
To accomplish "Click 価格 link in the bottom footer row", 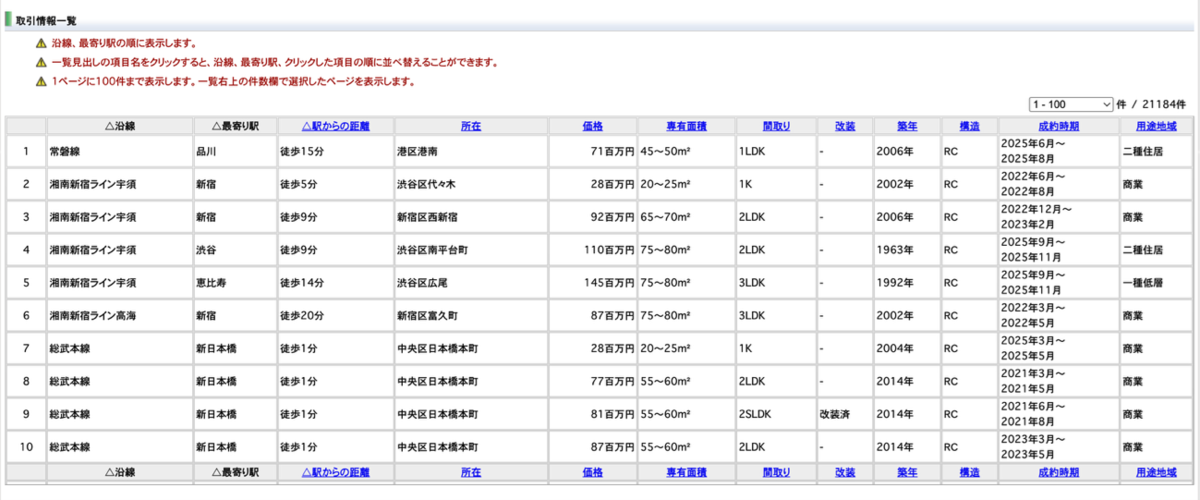I will tap(593, 472).
